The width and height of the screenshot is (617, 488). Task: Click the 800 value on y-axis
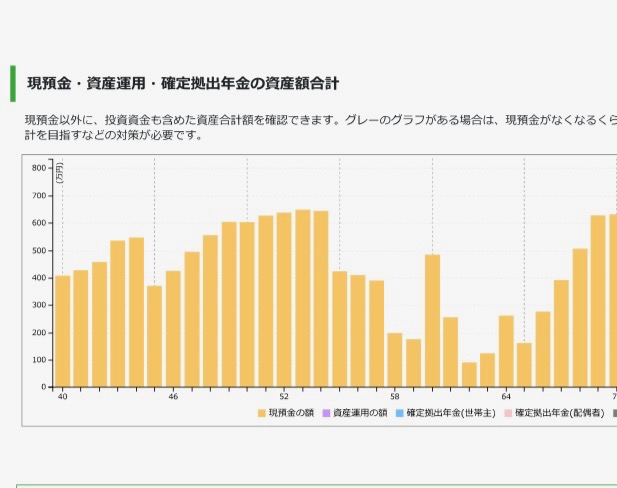38,168
